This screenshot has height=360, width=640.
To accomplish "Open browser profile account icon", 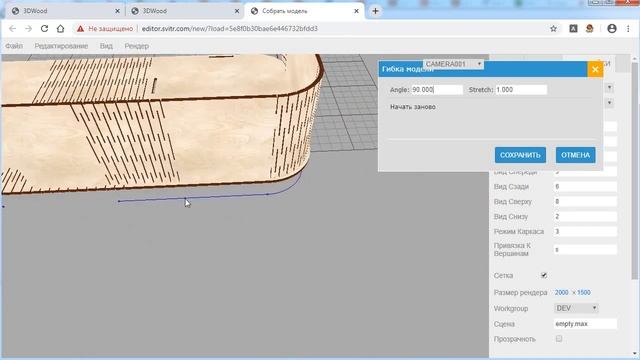I will click(611, 29).
